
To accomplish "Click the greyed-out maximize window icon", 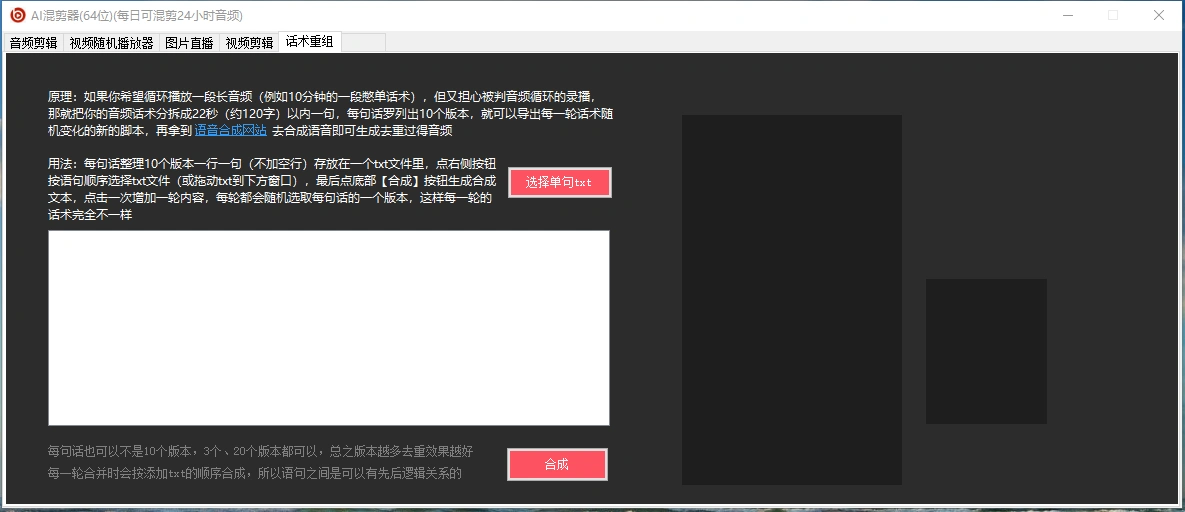I will [x=1113, y=15].
